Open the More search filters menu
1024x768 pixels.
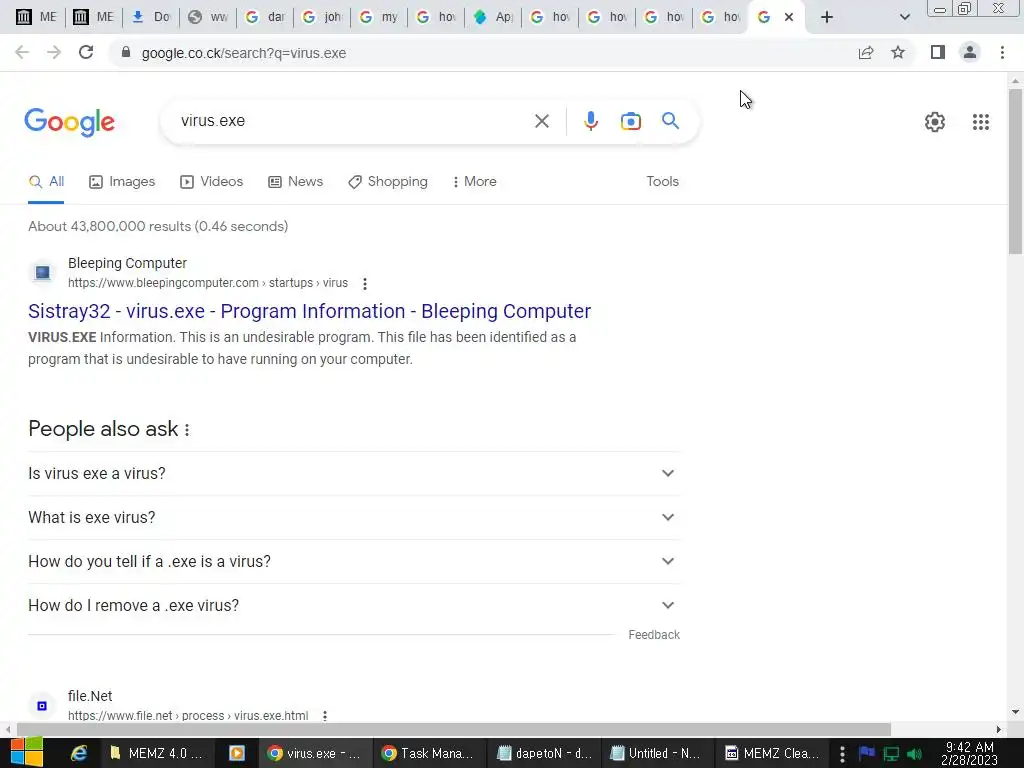474,182
